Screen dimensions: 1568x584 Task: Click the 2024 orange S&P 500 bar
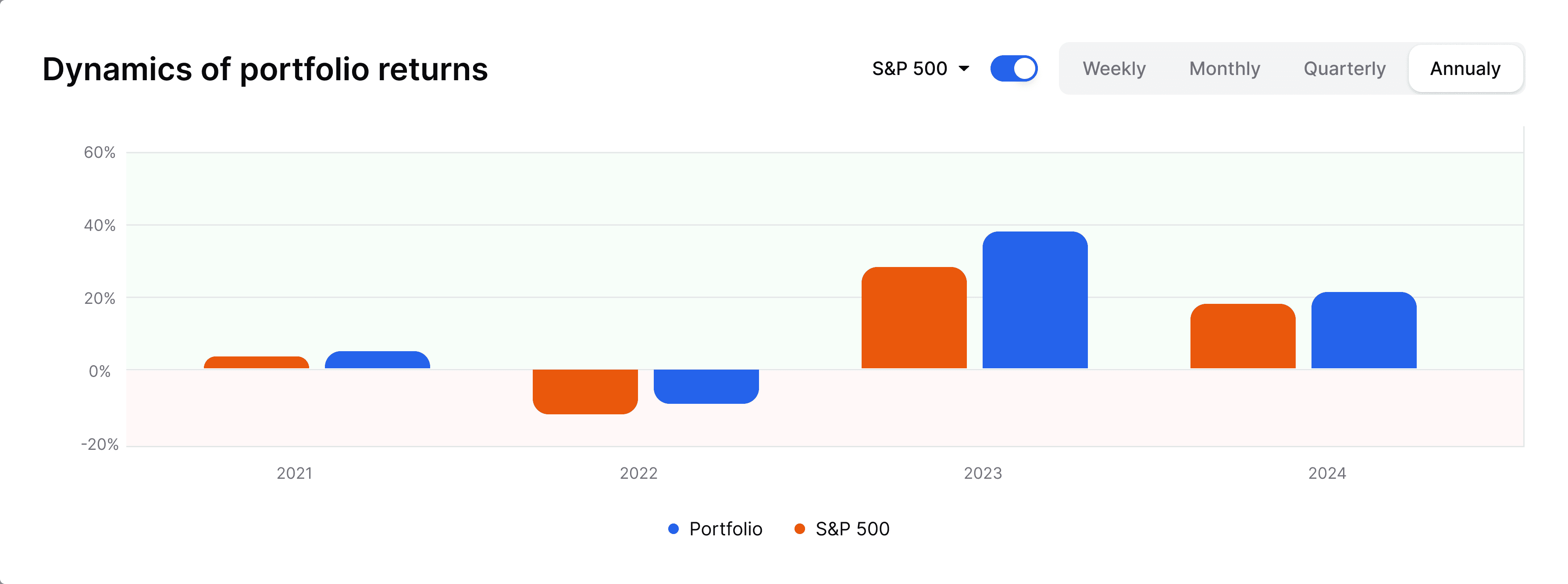1242,336
